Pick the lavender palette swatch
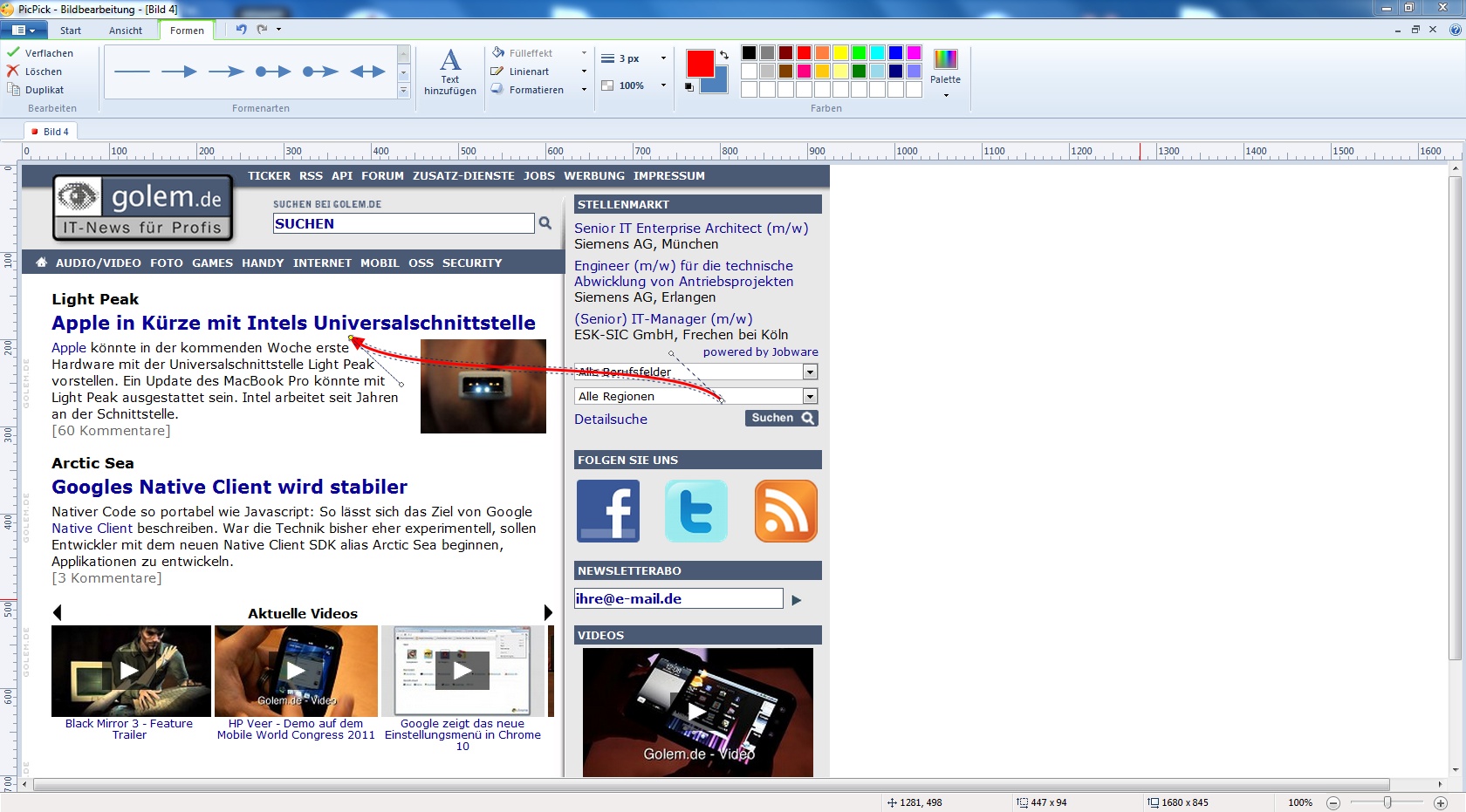 click(914, 72)
